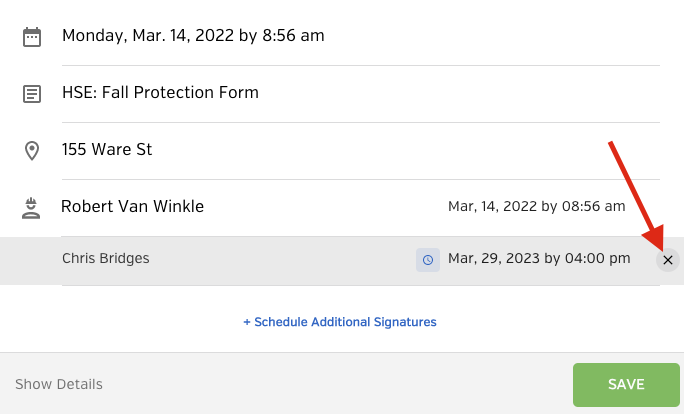The height and width of the screenshot is (414, 684).
Task: Edit the Mar, 29, 2023 by 04:00 pm time
Action: coord(539,259)
